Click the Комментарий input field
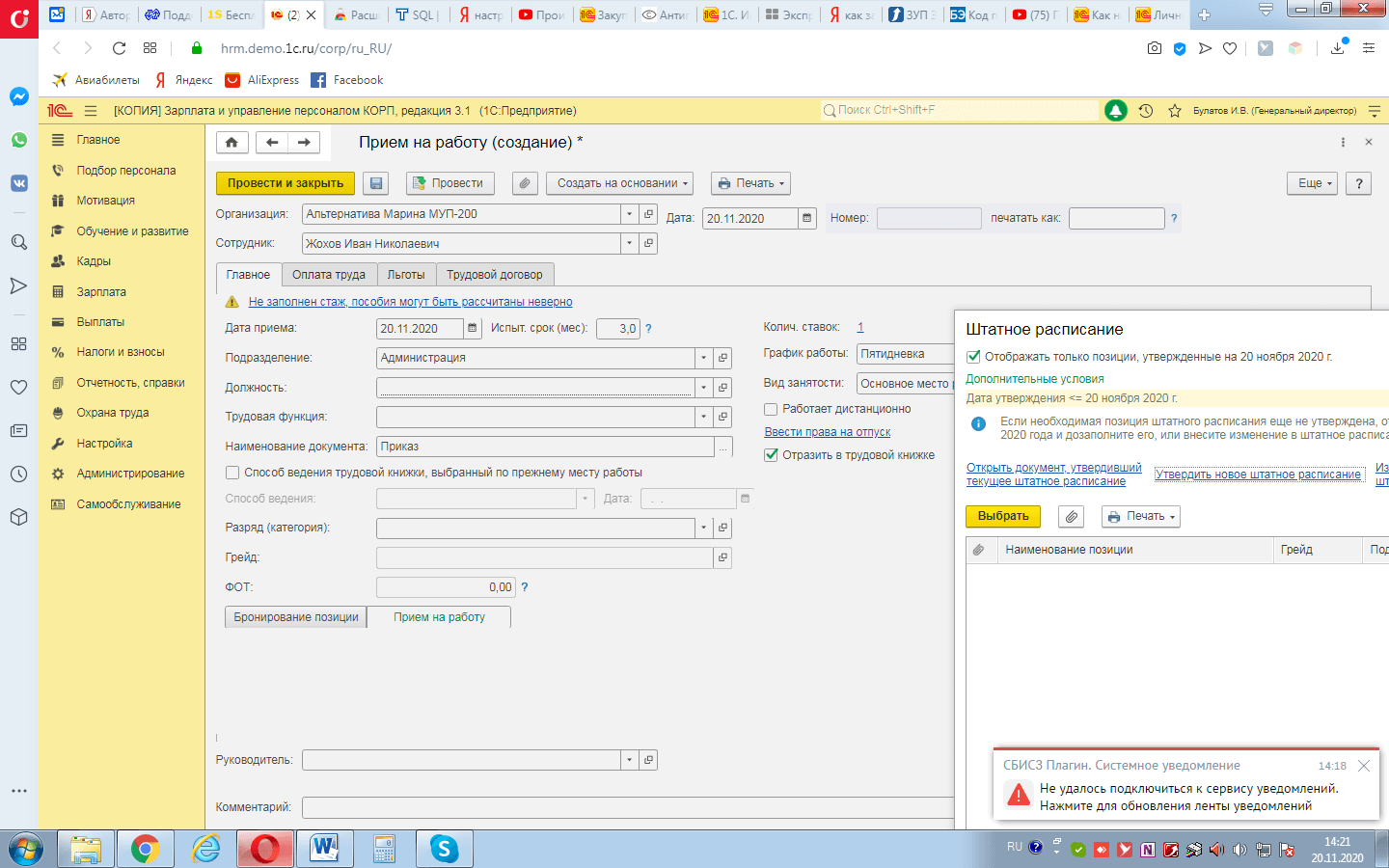 pos(627,807)
